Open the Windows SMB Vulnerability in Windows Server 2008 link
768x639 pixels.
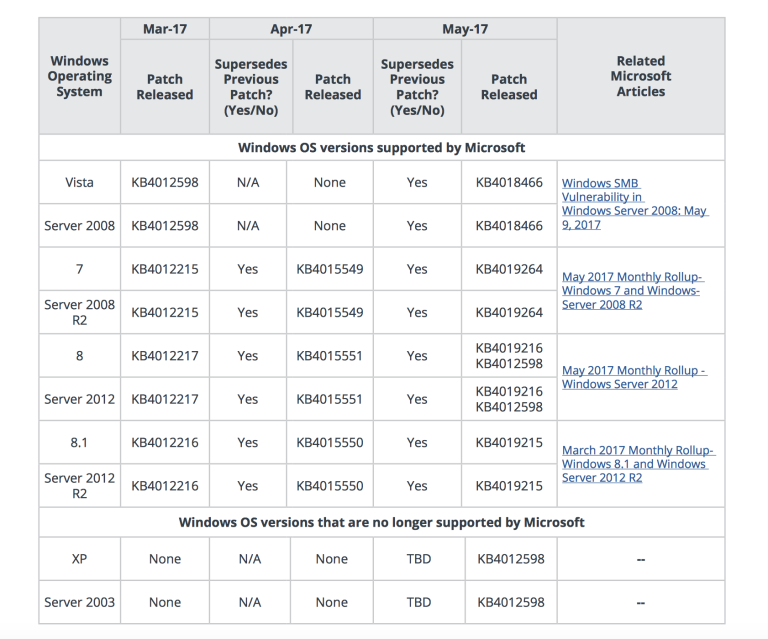pyautogui.click(x=635, y=204)
